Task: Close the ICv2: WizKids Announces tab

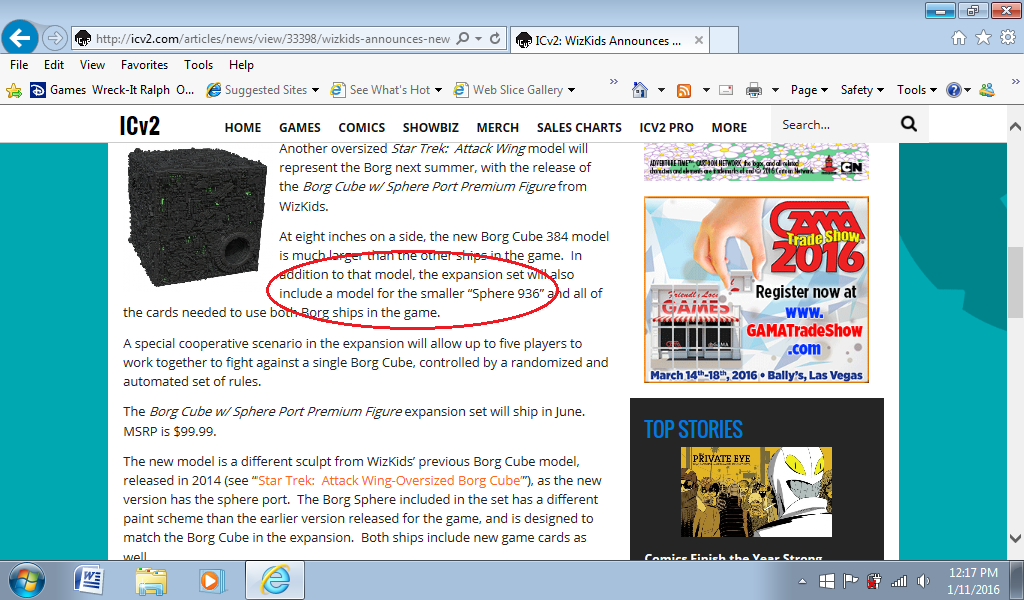Action: [x=698, y=40]
